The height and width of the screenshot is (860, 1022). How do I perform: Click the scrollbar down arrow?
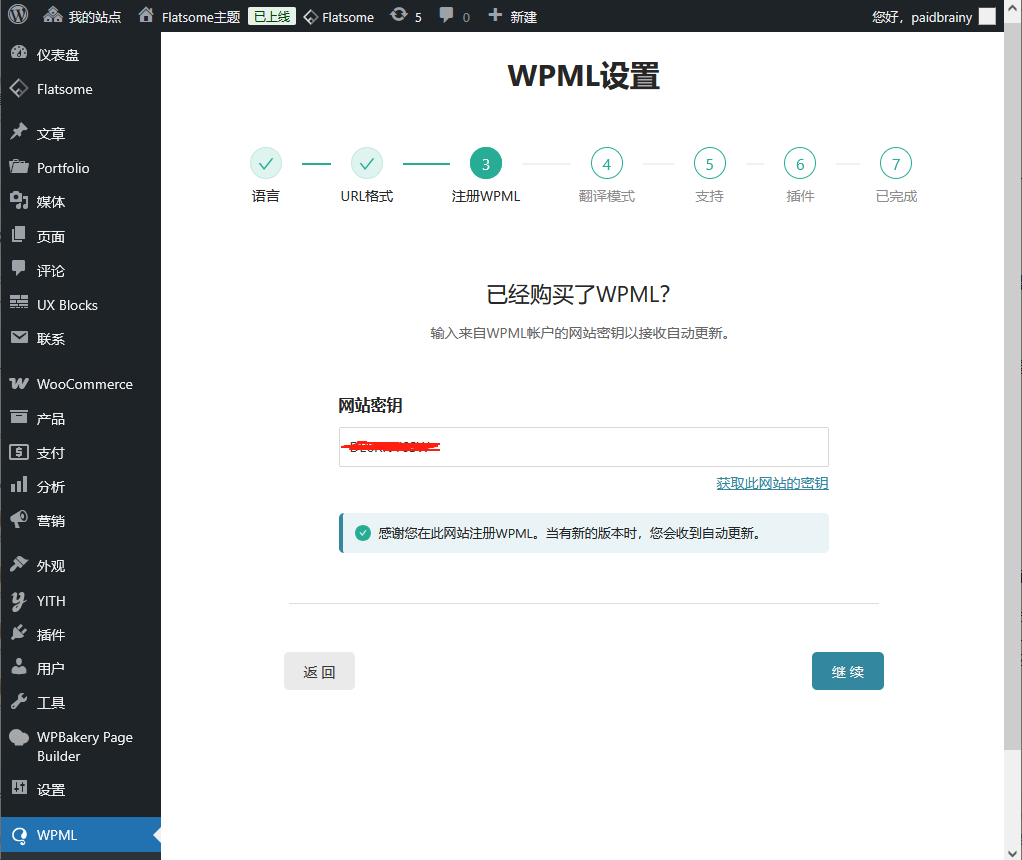pyautogui.click(x=1013, y=853)
